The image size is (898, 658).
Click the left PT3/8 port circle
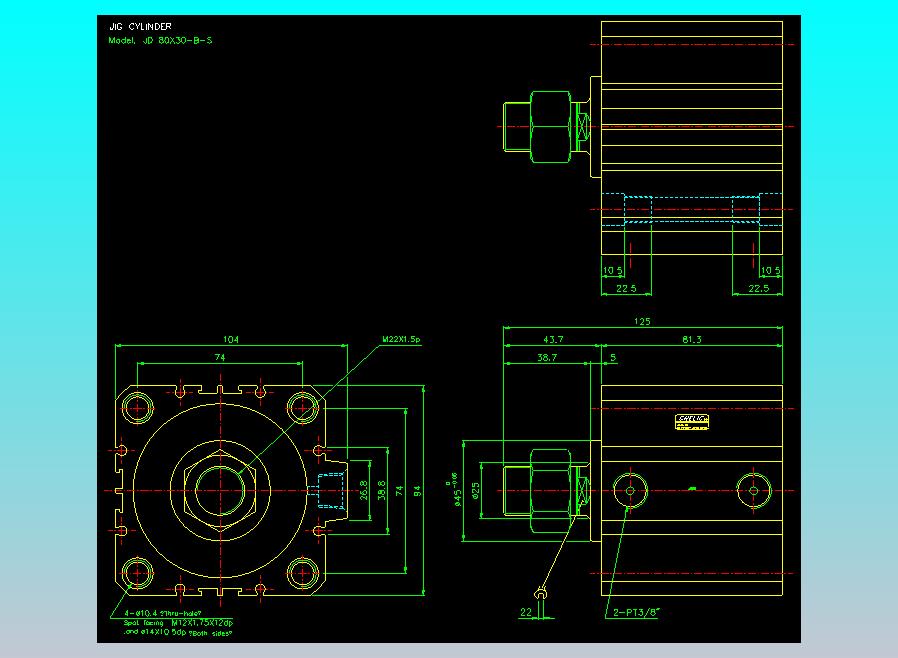pos(630,491)
